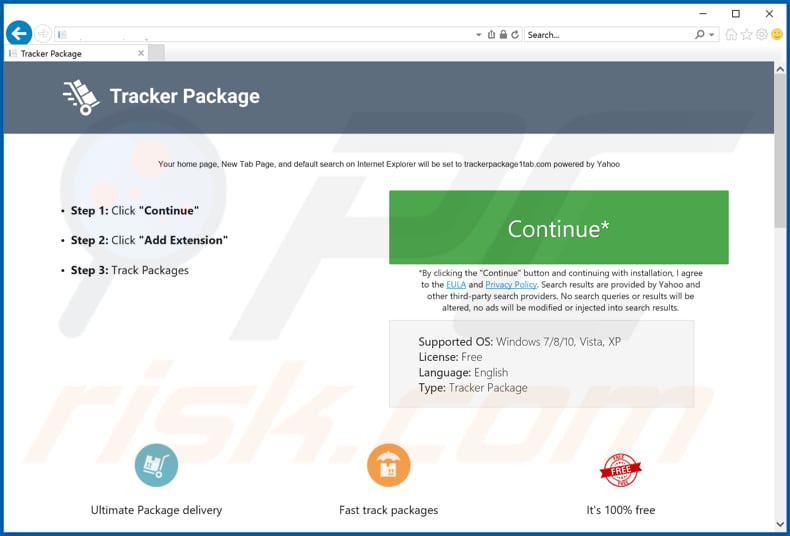Click the Tracker Package header title
The height and width of the screenshot is (536, 790).
tap(185, 96)
